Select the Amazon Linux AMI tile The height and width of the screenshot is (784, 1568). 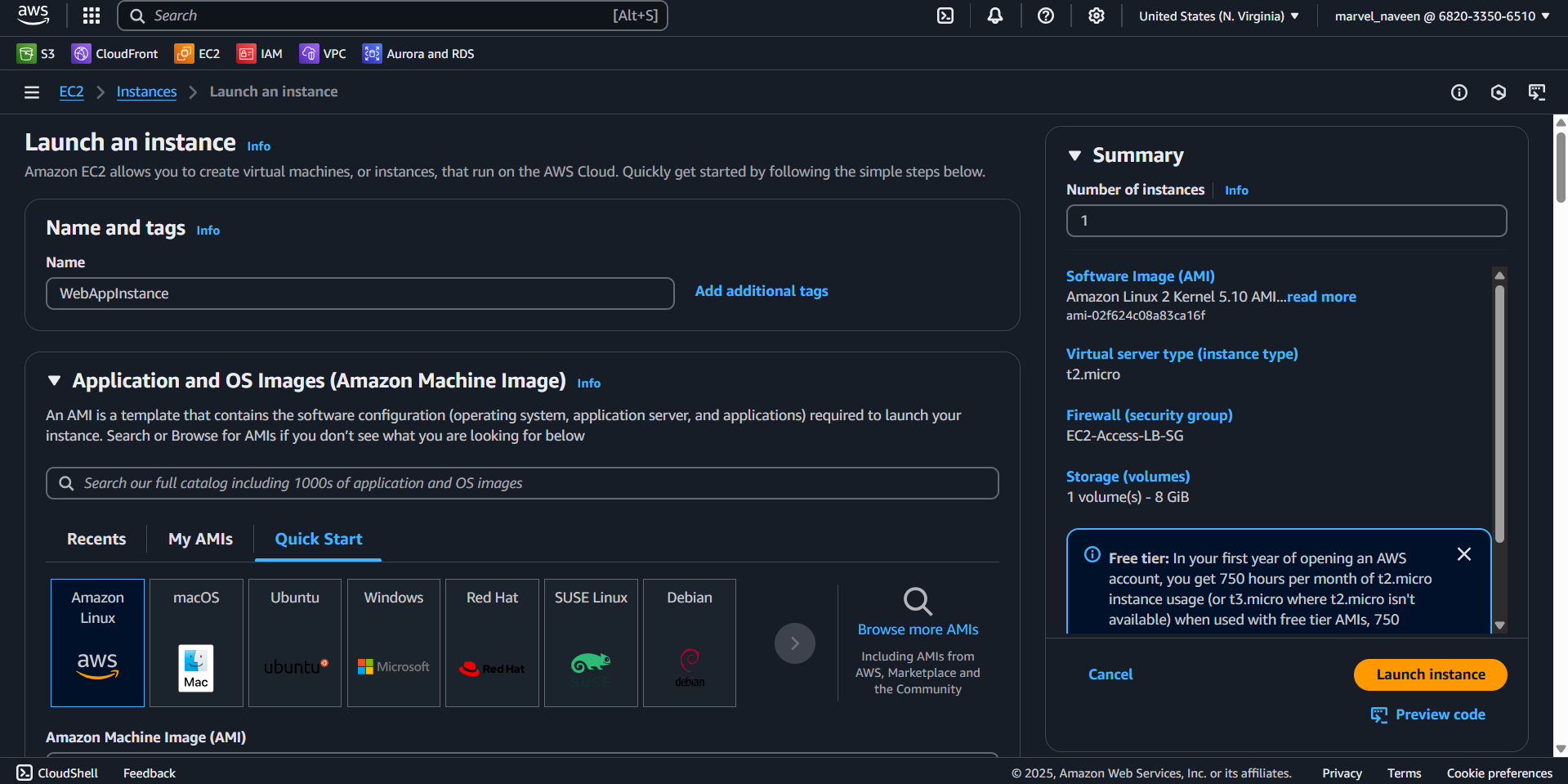(98, 643)
